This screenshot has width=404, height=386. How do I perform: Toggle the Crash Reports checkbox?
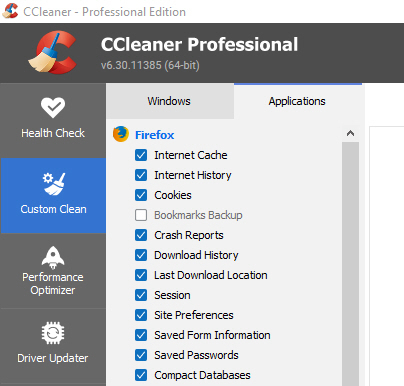[x=141, y=235]
